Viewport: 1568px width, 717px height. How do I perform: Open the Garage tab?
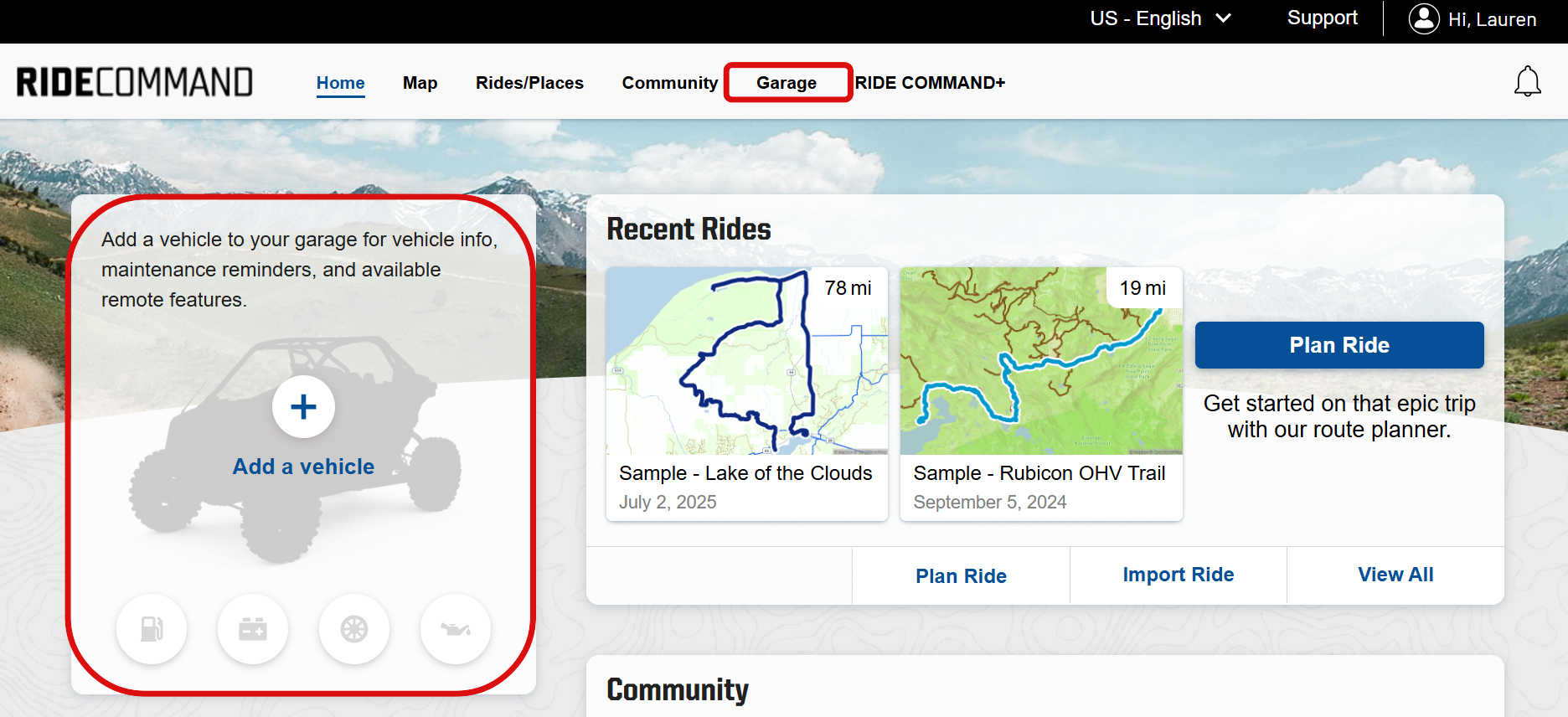787,83
